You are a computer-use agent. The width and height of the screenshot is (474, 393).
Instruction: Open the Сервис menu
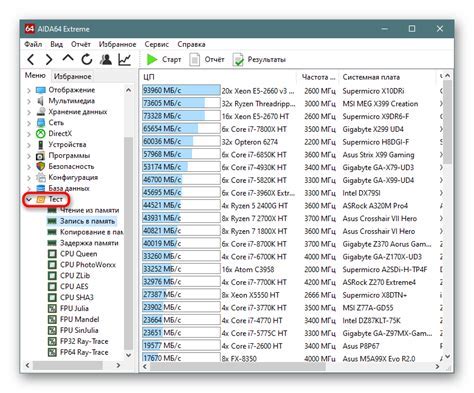[x=156, y=44]
